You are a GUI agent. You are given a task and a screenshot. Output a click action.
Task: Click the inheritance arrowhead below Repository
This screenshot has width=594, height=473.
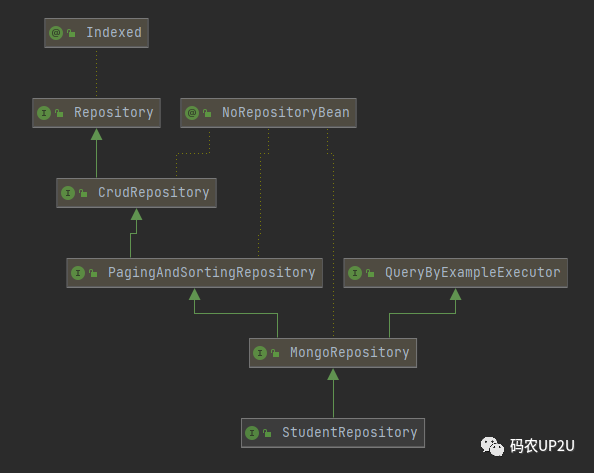pyautogui.click(x=97, y=134)
